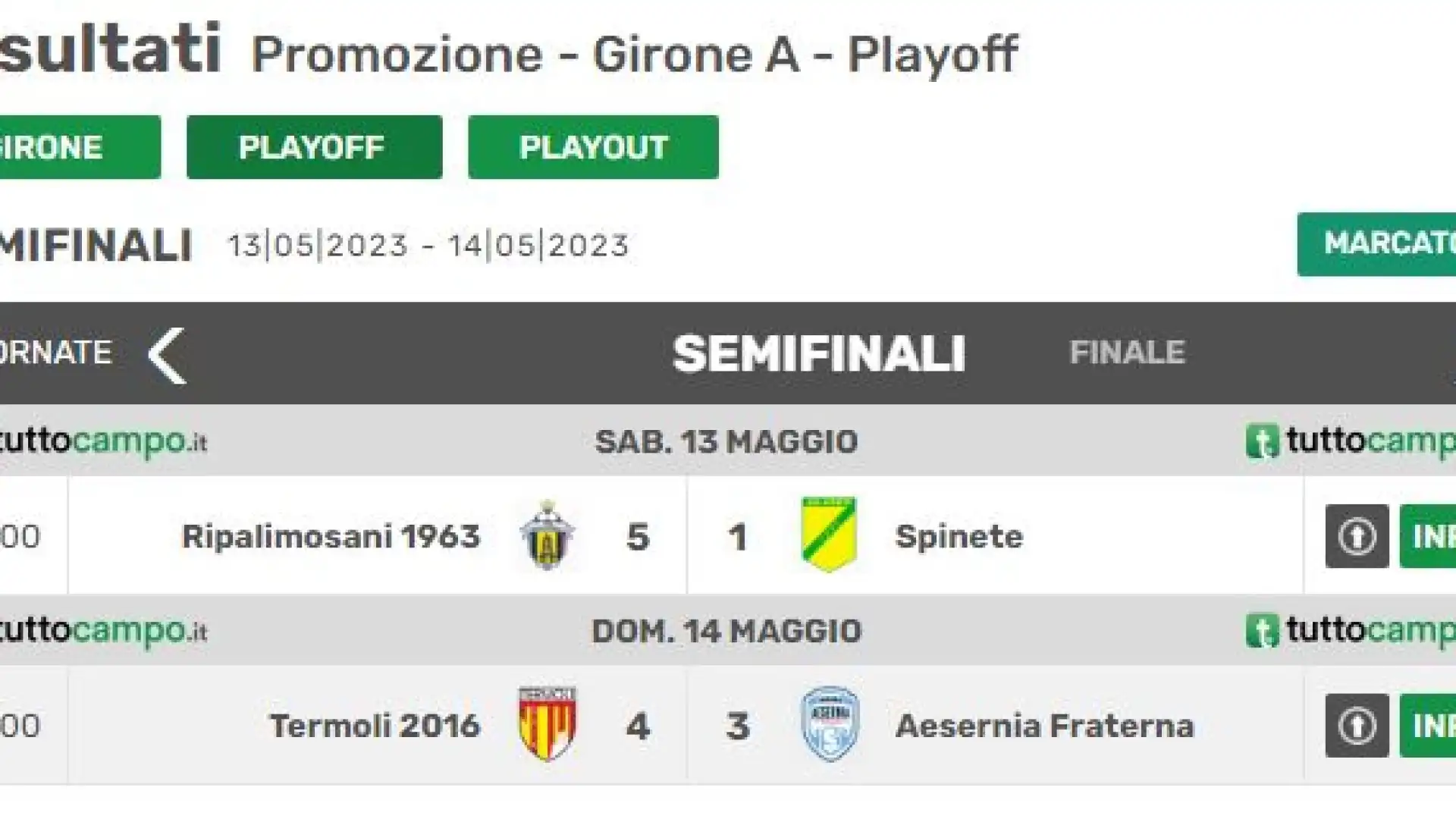Click the info arrow icon for Ripalimosani match

click(x=1357, y=536)
